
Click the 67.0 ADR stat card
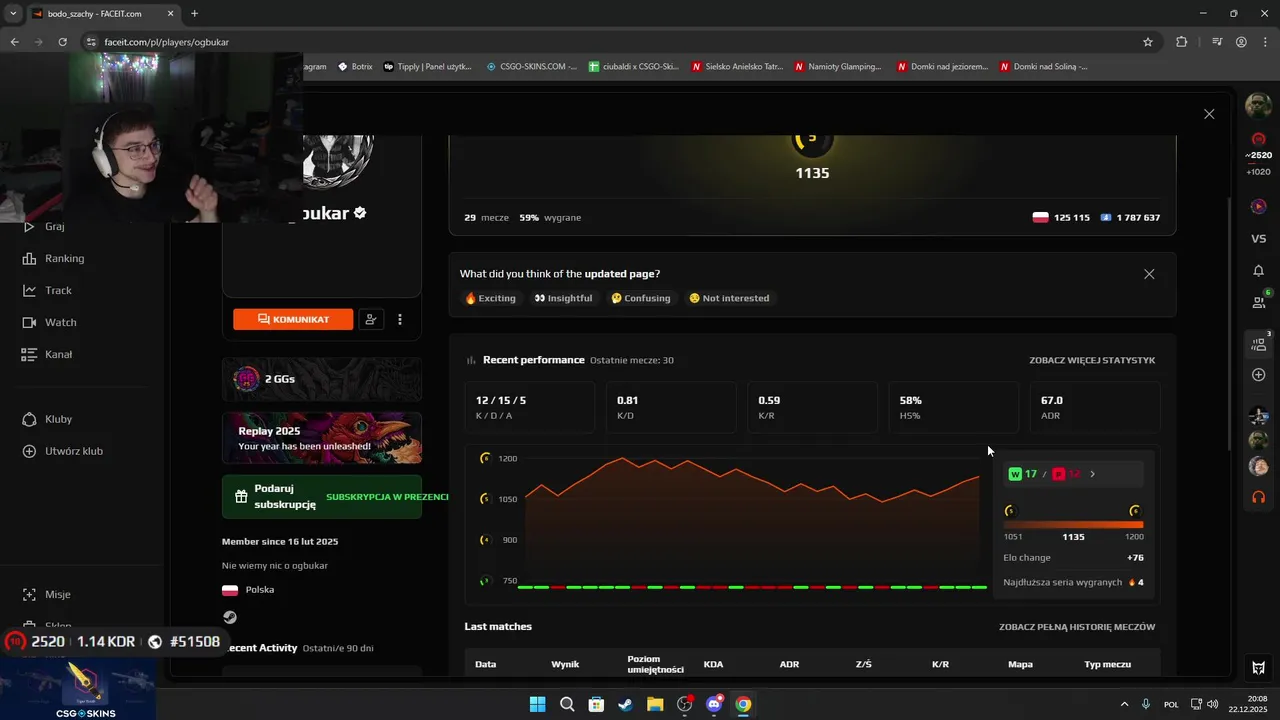(x=1095, y=407)
